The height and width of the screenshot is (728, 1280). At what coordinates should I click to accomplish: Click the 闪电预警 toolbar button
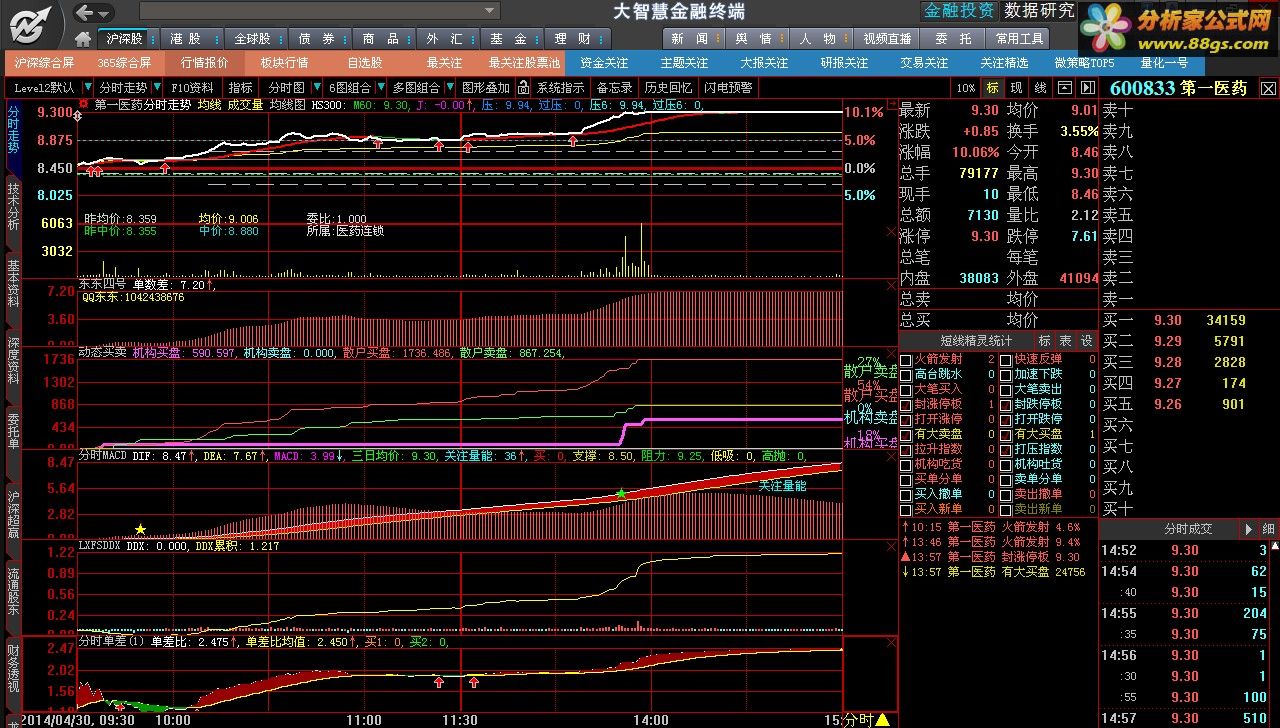(728, 88)
